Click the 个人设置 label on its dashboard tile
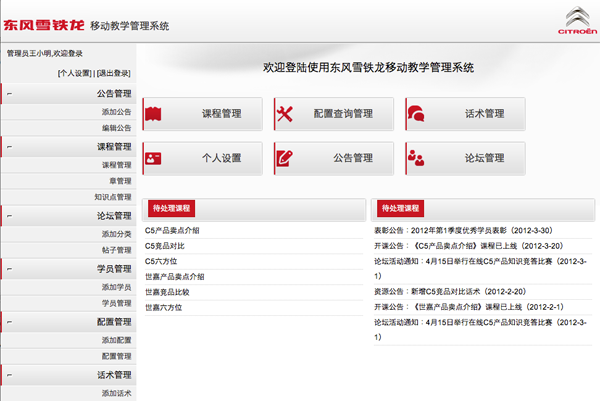 [222, 158]
